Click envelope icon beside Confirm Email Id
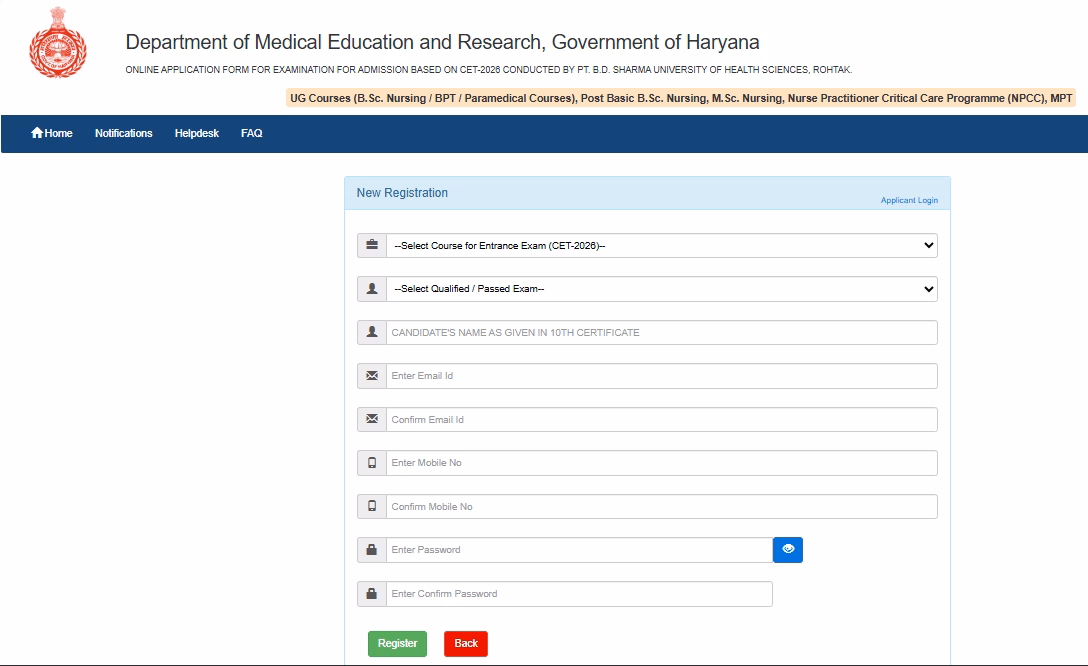Screen dimensions: 1088x666 click(372, 419)
